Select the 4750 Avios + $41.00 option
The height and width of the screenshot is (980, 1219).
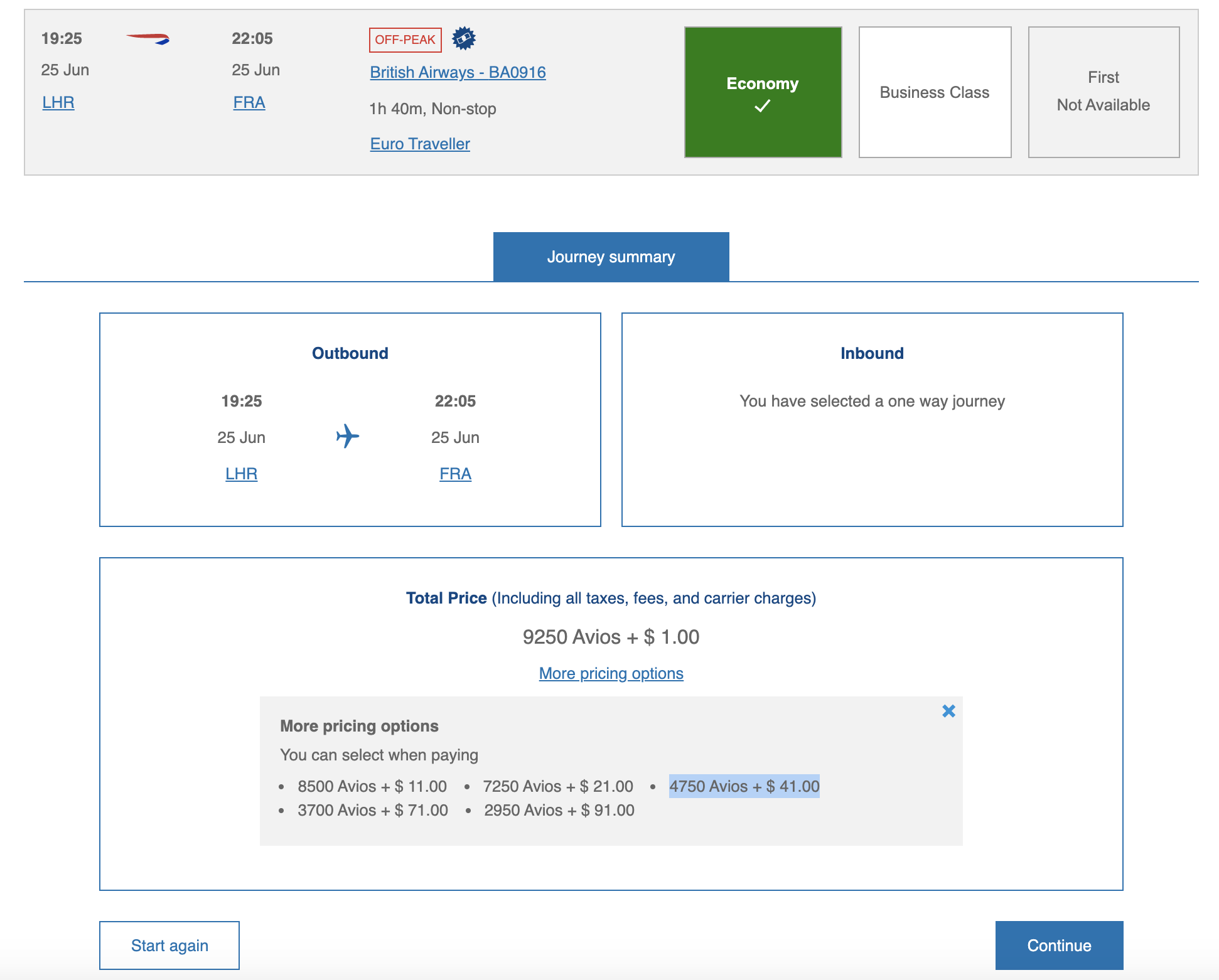coord(744,786)
